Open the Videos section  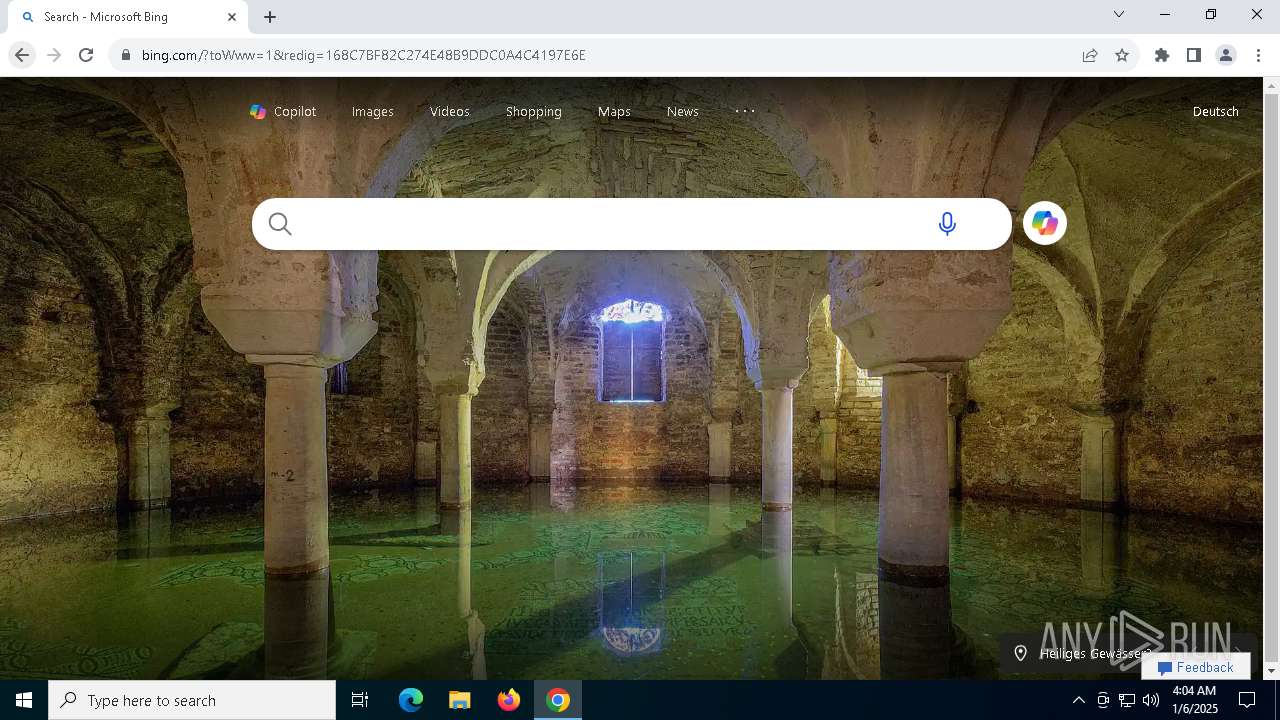pos(450,112)
